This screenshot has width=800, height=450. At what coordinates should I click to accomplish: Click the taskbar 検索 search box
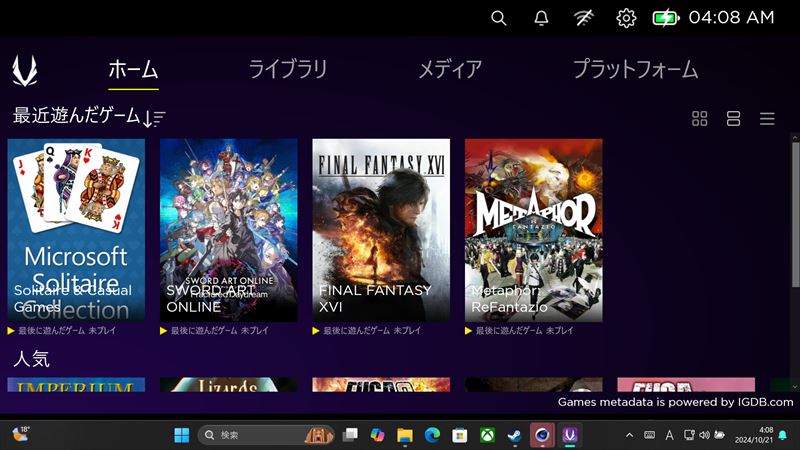pos(266,435)
